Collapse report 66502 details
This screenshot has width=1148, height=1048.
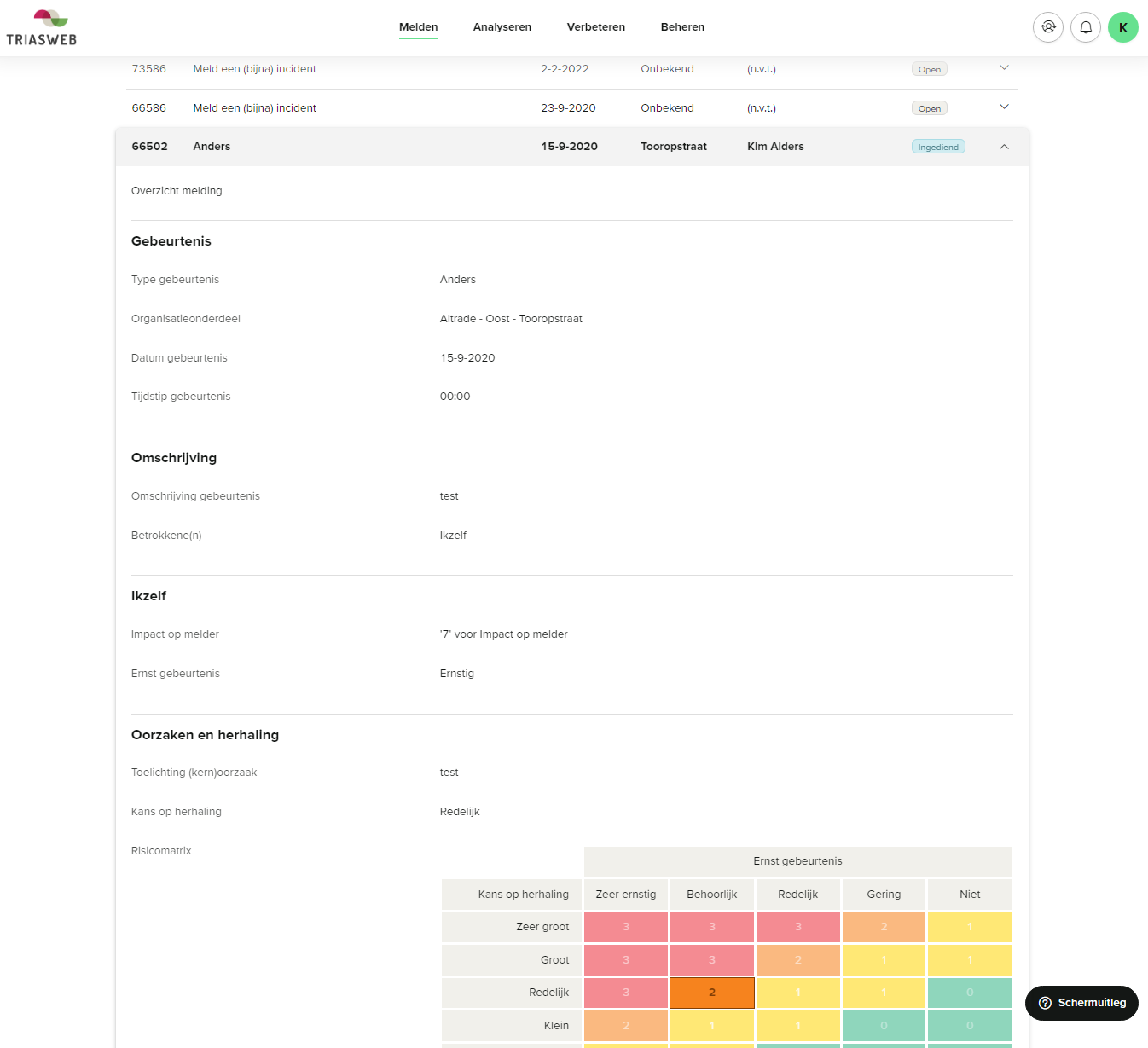tap(1004, 147)
